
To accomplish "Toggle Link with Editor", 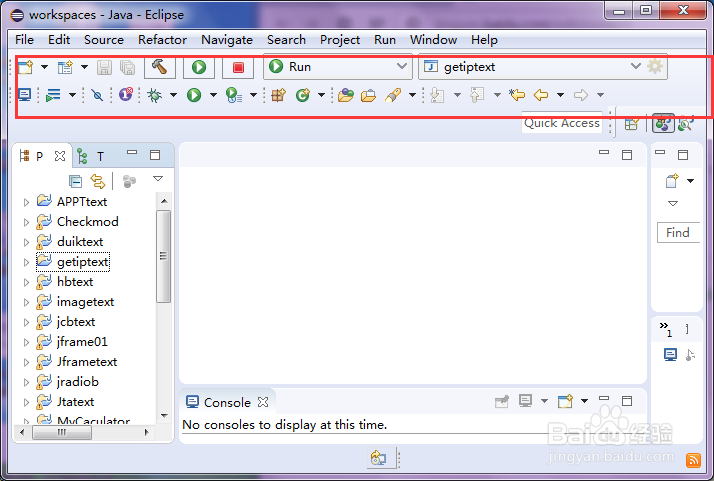I will point(98,181).
